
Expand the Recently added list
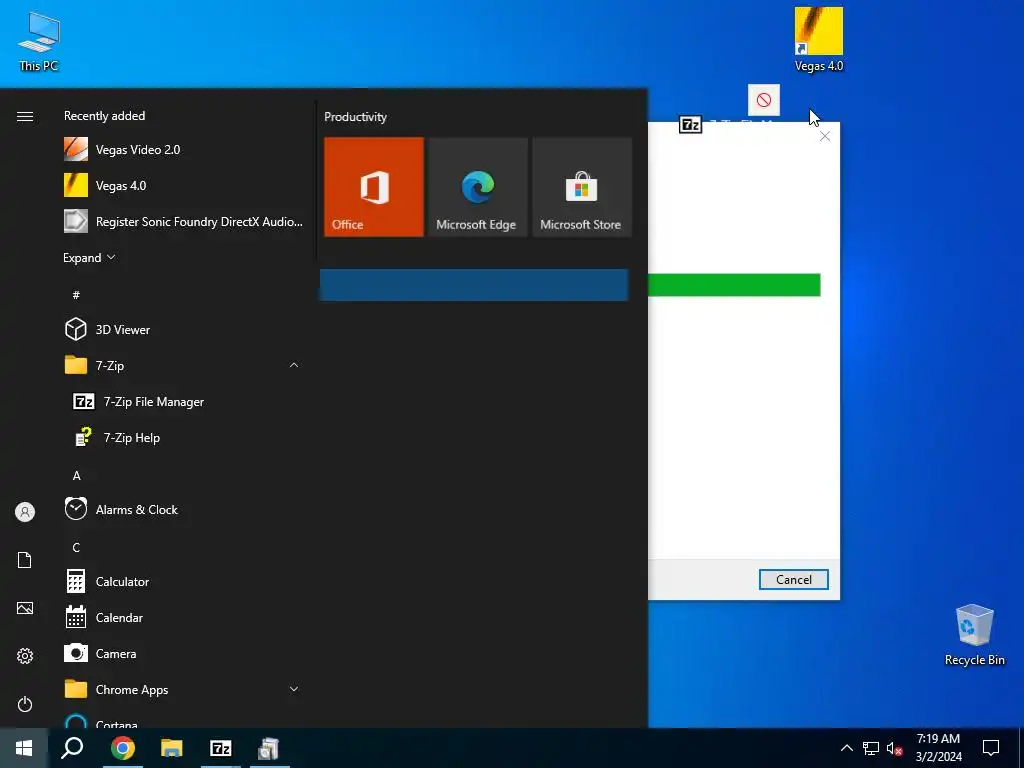[89, 257]
